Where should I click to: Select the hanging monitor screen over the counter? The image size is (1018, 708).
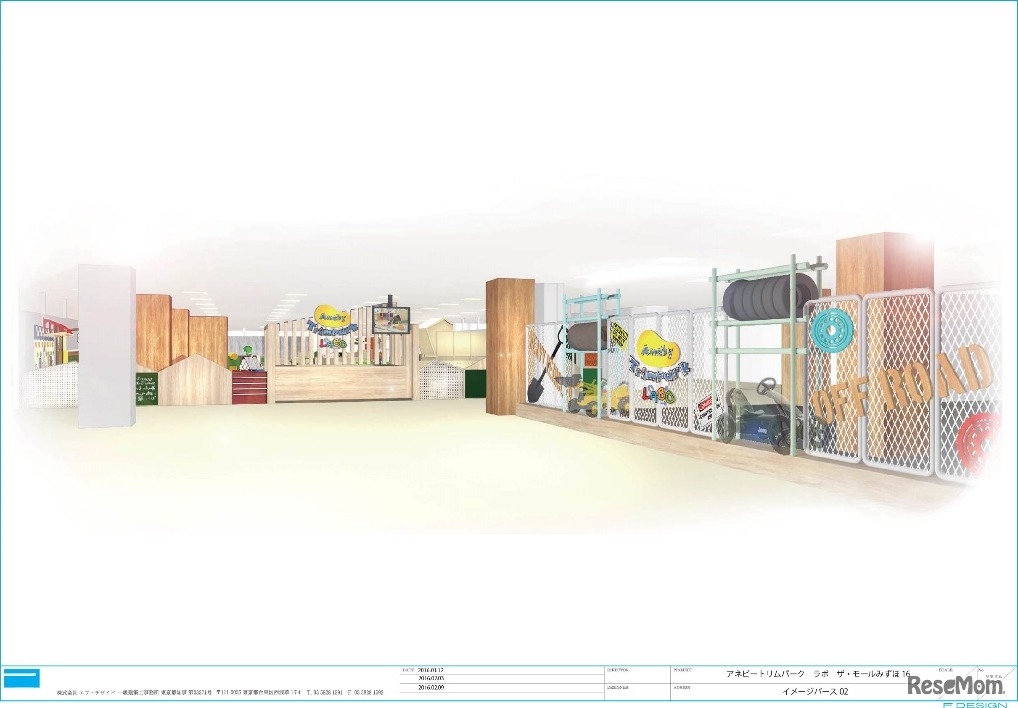click(391, 320)
